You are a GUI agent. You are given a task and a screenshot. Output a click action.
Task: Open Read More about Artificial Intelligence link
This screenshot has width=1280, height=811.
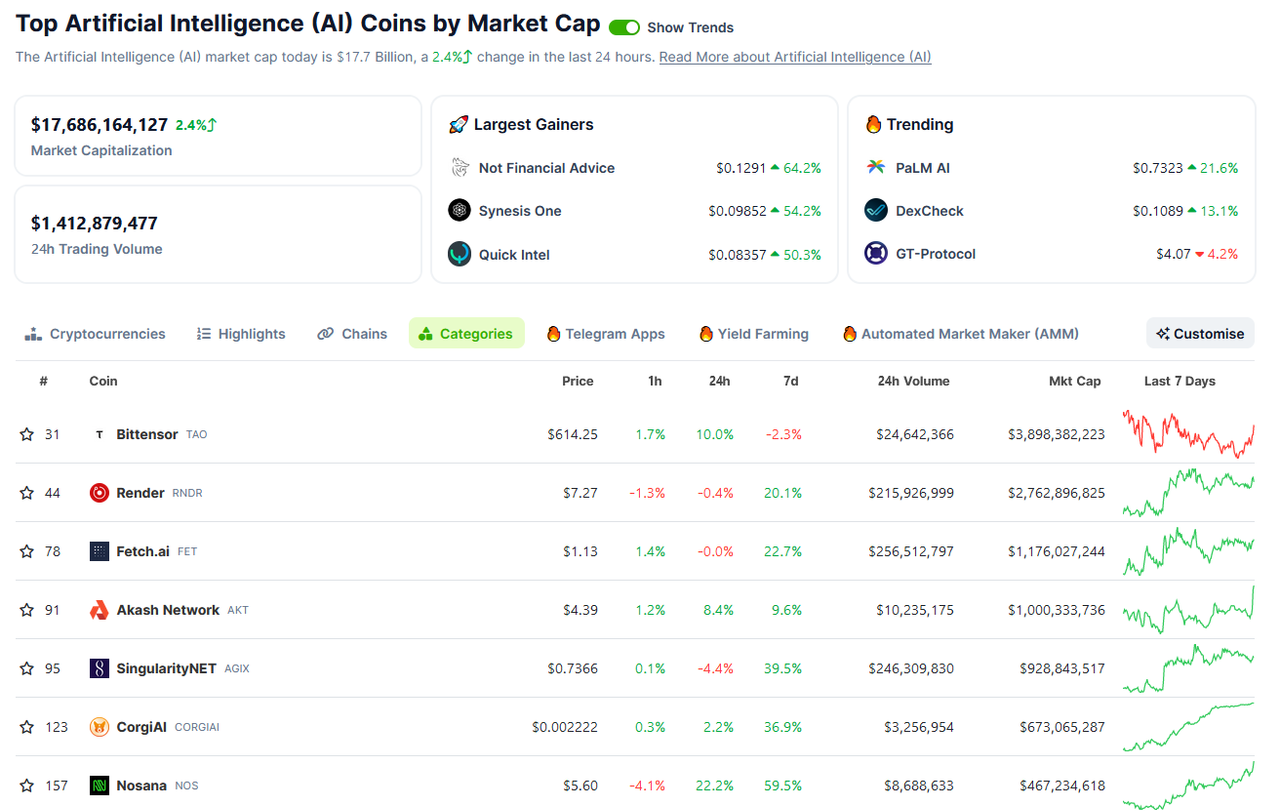tap(795, 57)
